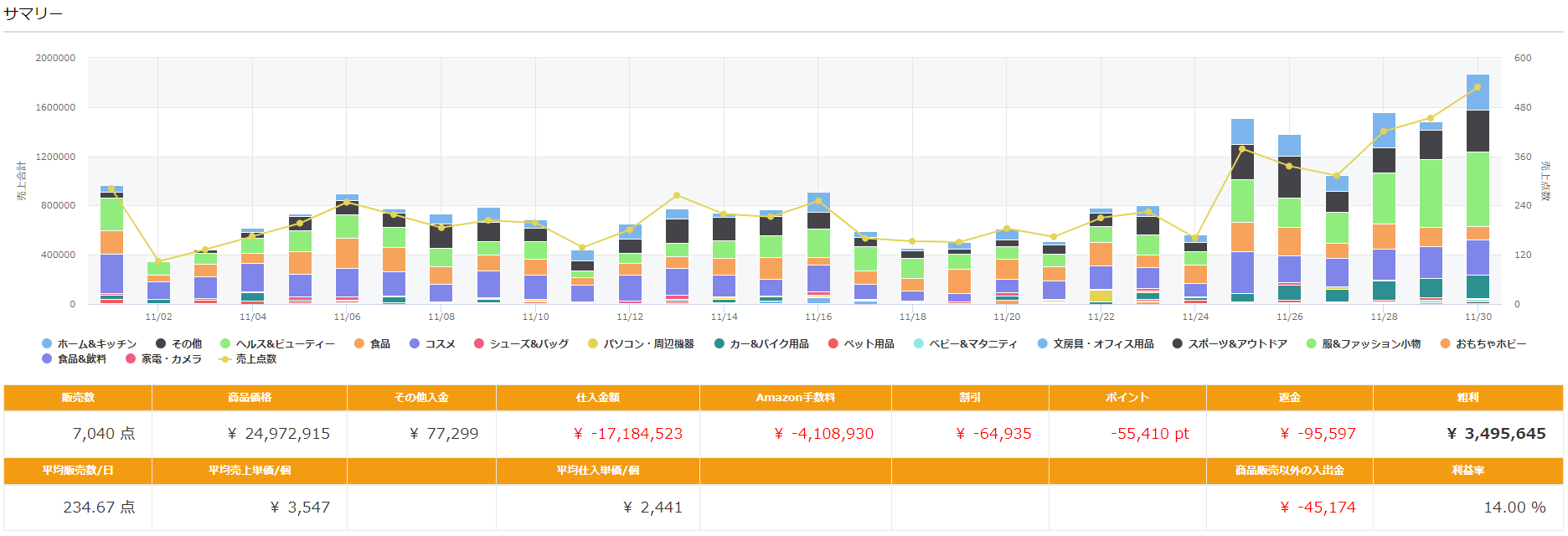The height and width of the screenshot is (536, 1568).
Task: Click the yellow パソコン・周辺機器 legend marker
Action: (x=593, y=344)
